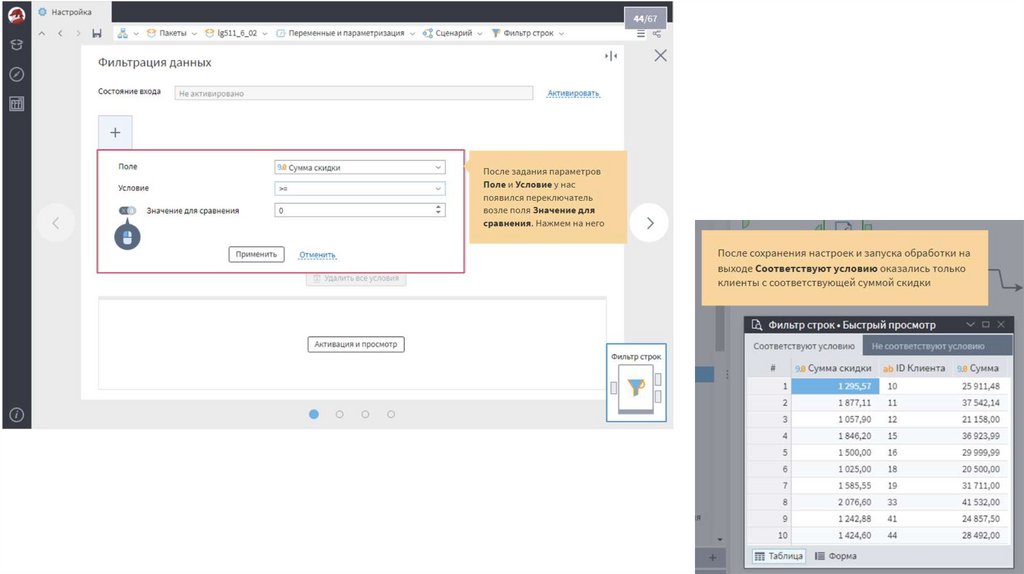Image resolution: width=1024 pixels, height=574 pixels.
Task: Click the comparison value stepper arrows
Action: click(x=439, y=210)
